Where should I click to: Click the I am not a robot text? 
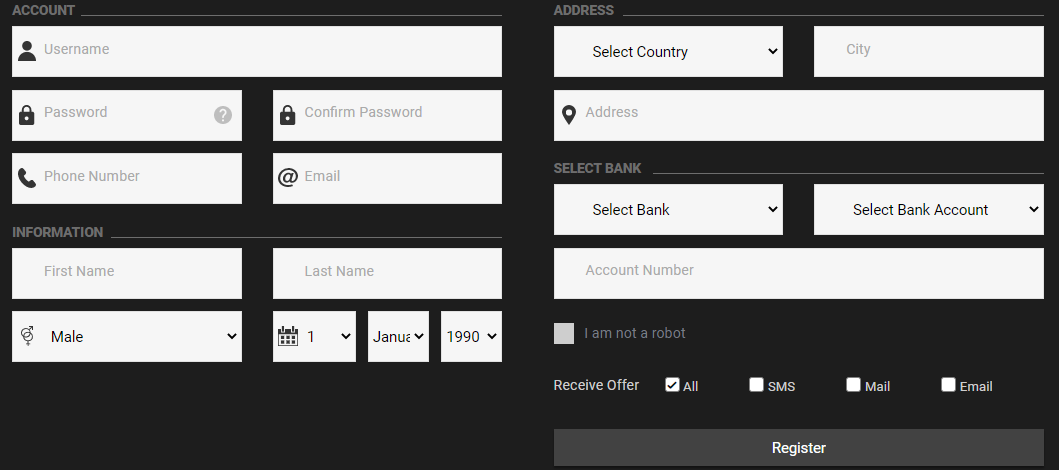(635, 333)
